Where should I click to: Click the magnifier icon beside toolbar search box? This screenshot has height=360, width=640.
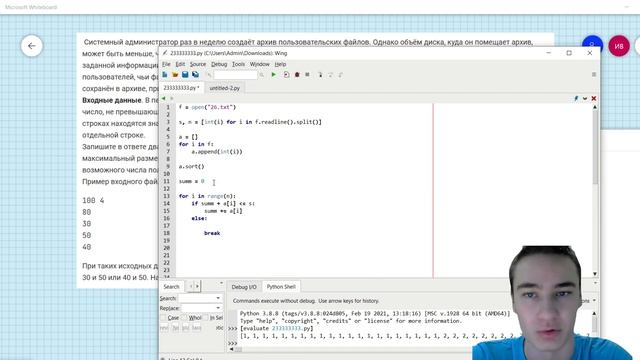262,75
